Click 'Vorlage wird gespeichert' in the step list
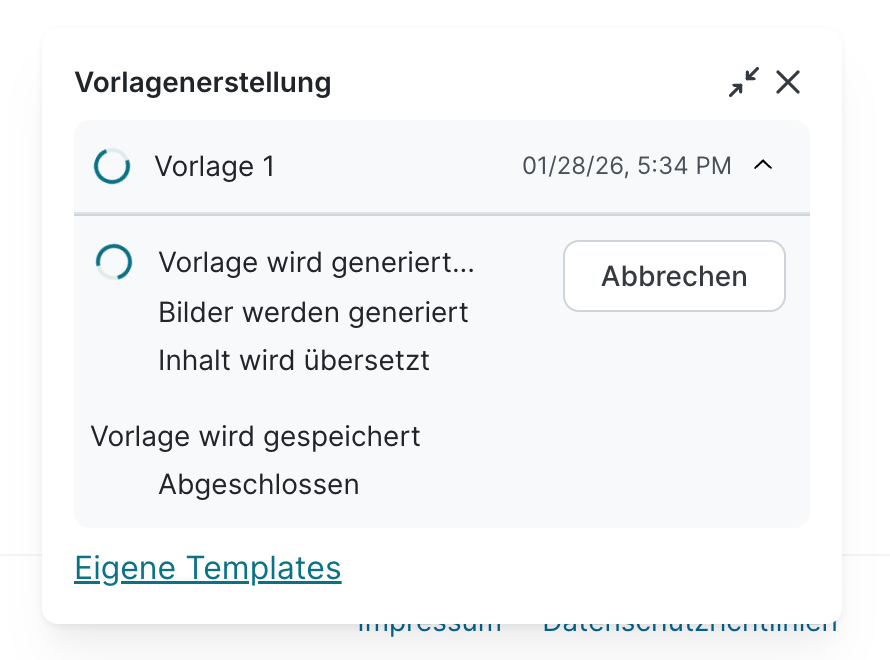 click(x=255, y=436)
